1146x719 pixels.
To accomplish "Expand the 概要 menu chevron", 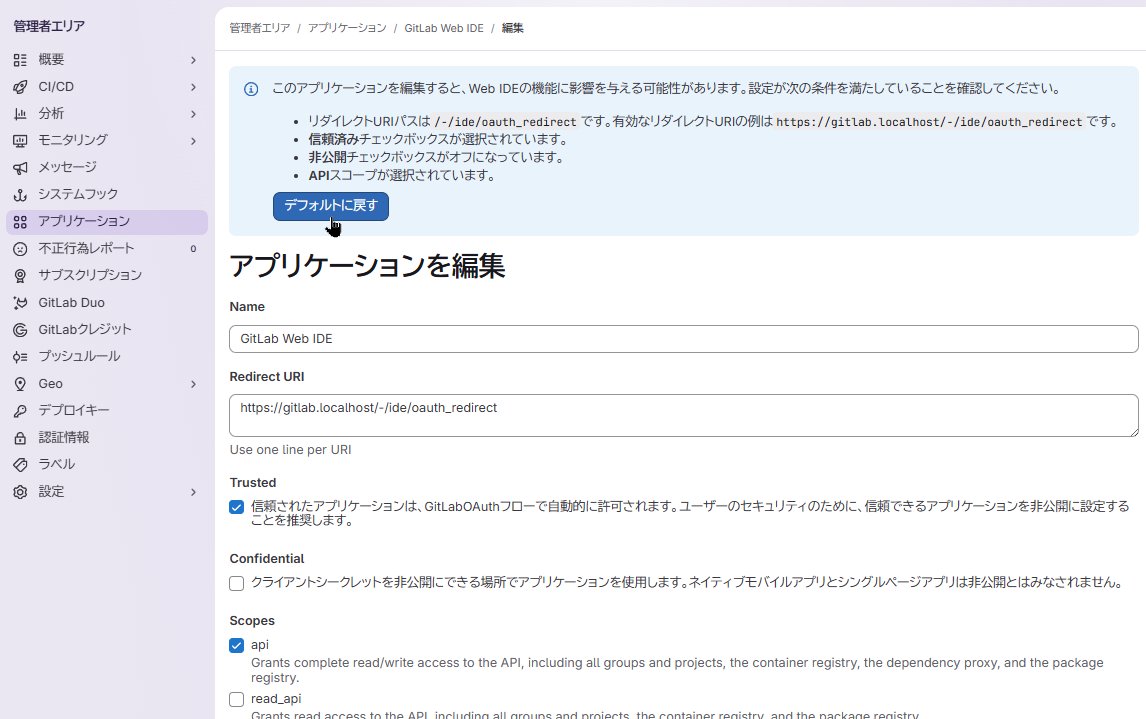I will pos(193,60).
